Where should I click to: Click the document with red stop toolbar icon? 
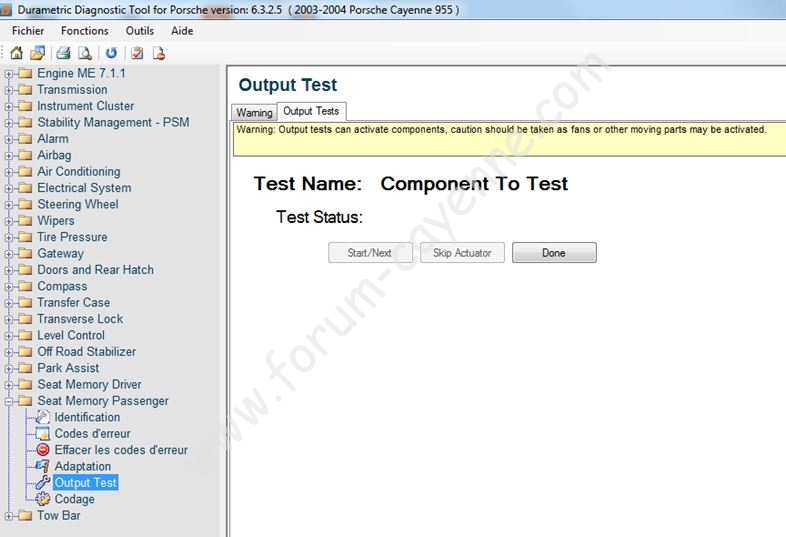(159, 53)
